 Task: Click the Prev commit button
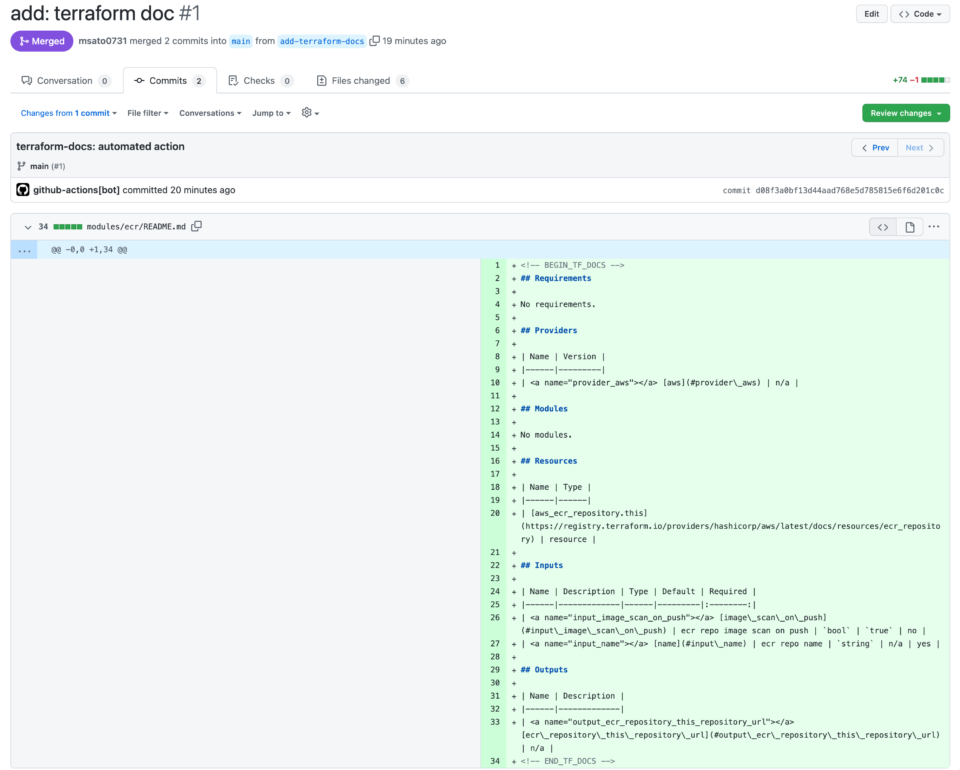(874, 146)
